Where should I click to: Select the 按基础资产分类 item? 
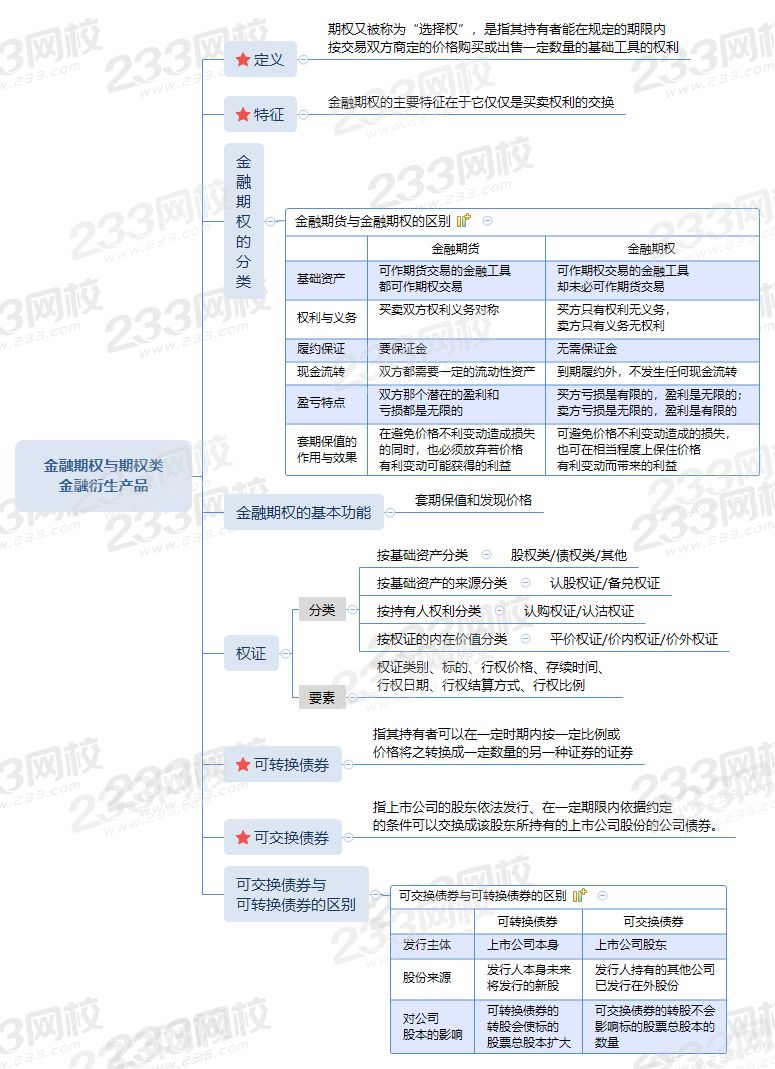(422, 555)
